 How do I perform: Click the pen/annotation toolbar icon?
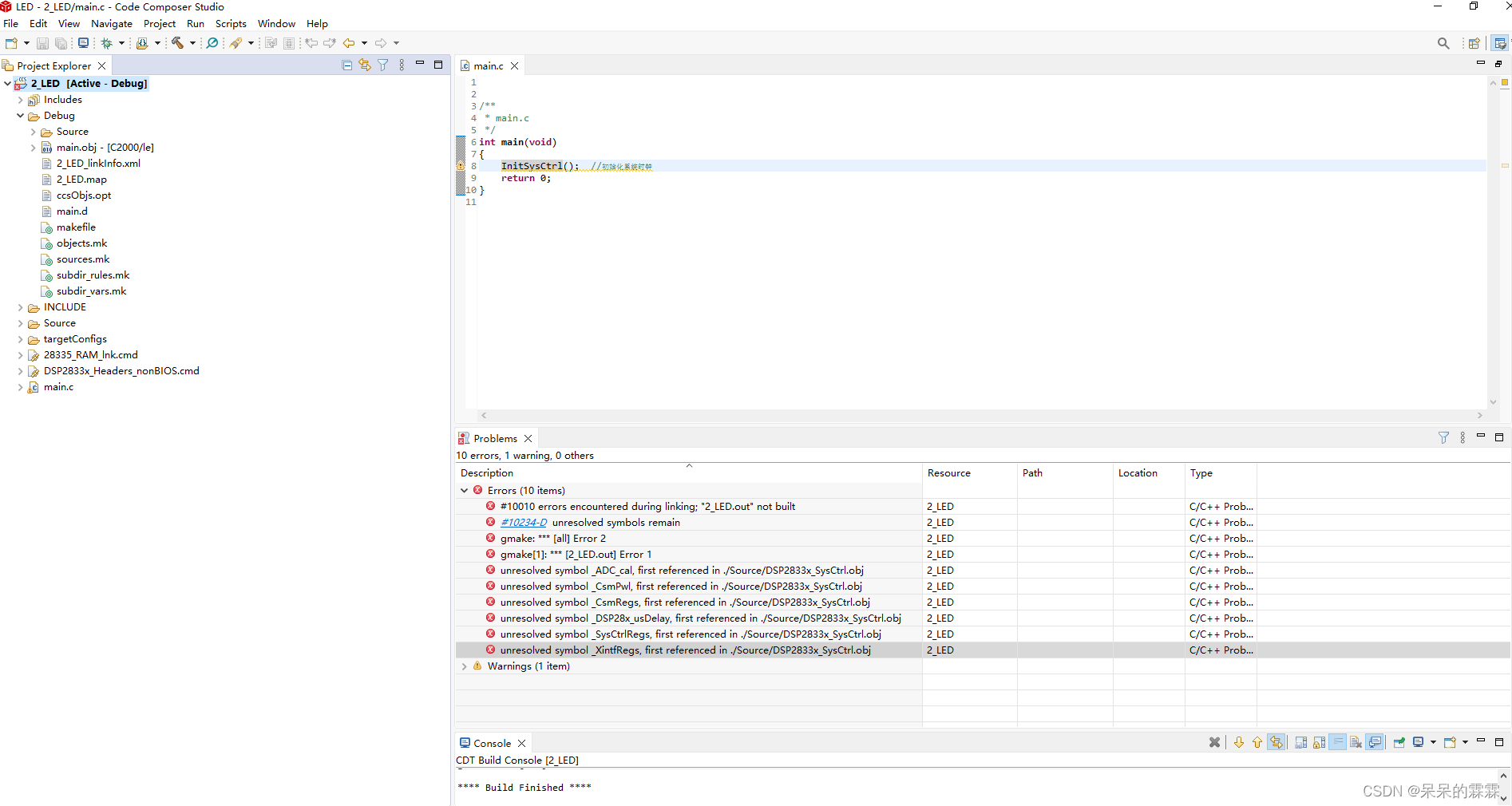[236, 43]
